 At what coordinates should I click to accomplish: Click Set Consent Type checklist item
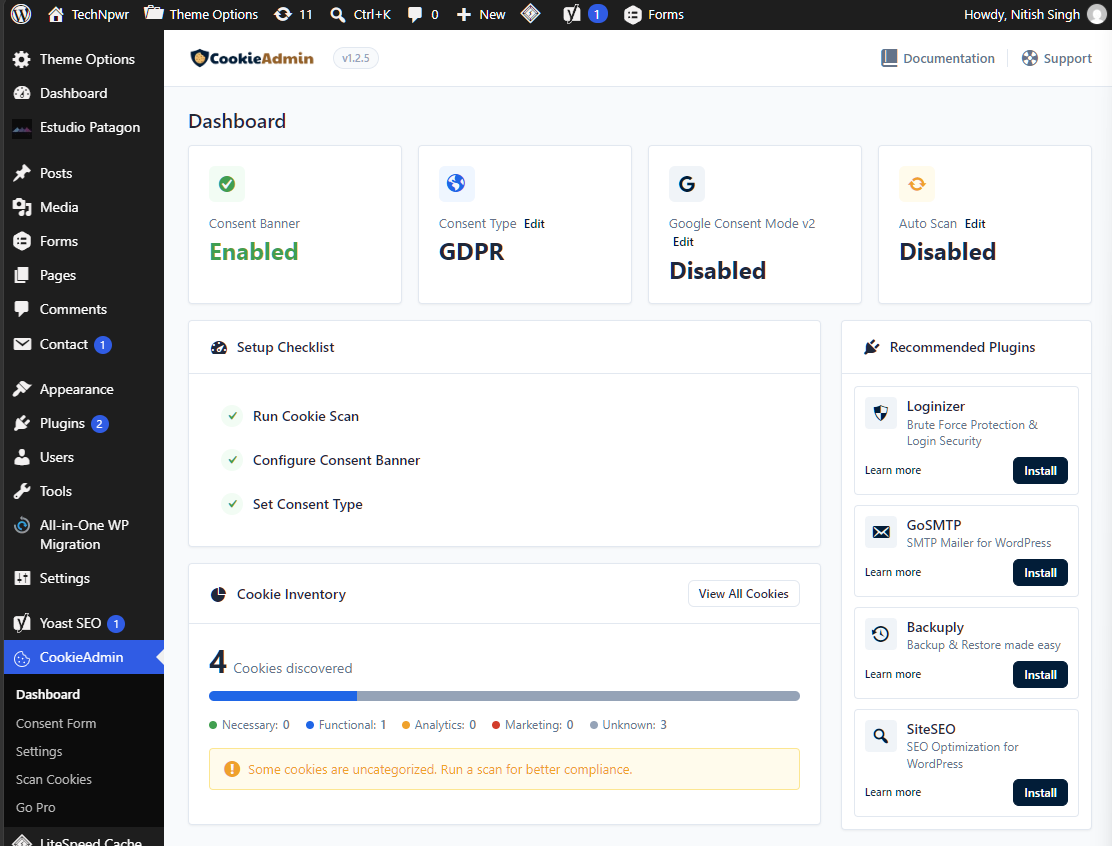[x=307, y=504]
